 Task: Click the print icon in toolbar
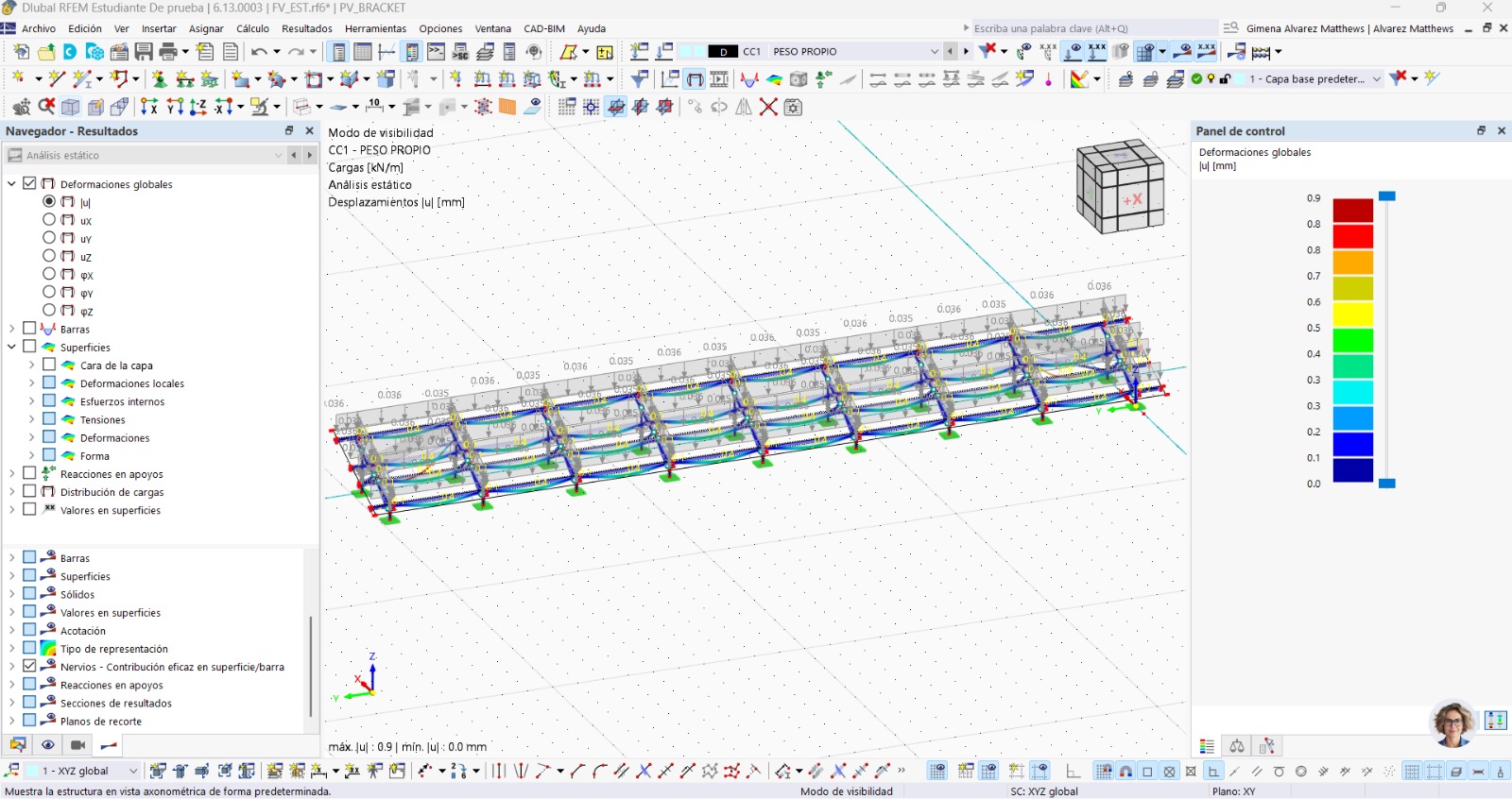(x=168, y=52)
